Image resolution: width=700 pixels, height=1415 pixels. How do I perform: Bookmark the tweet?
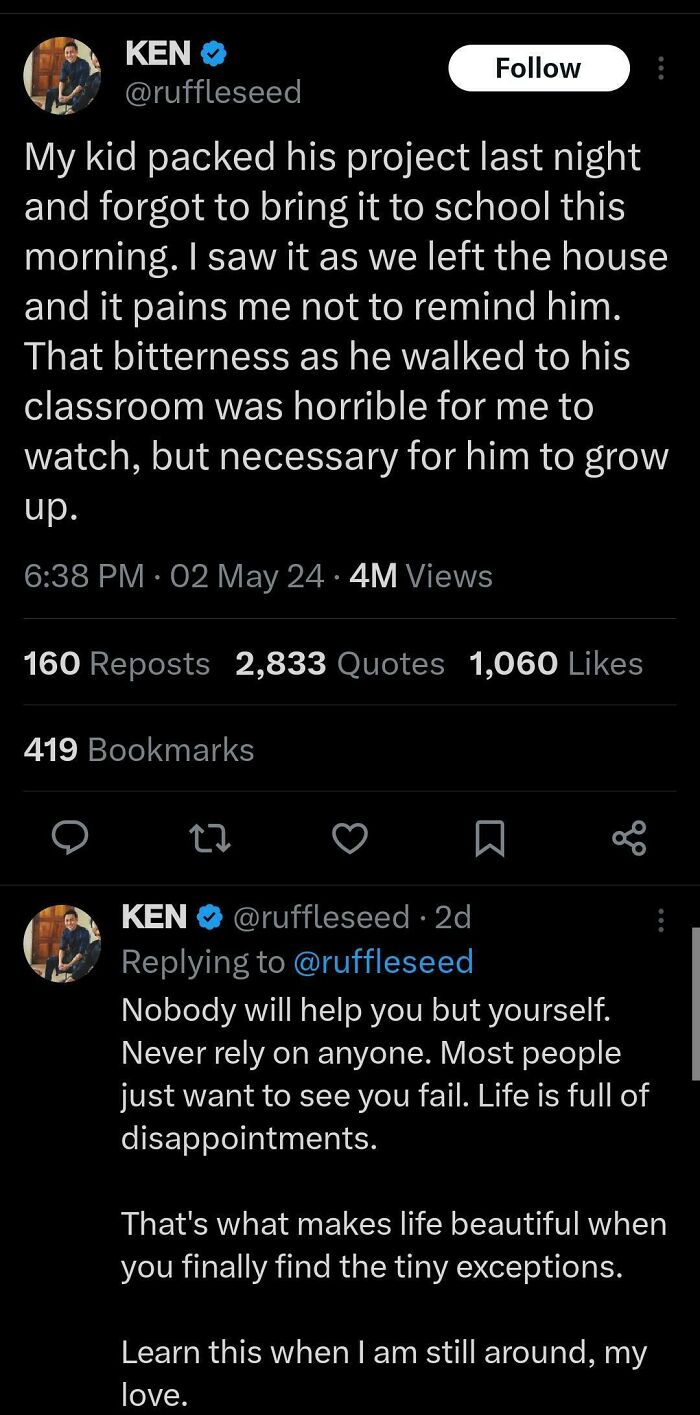pyautogui.click(x=489, y=838)
